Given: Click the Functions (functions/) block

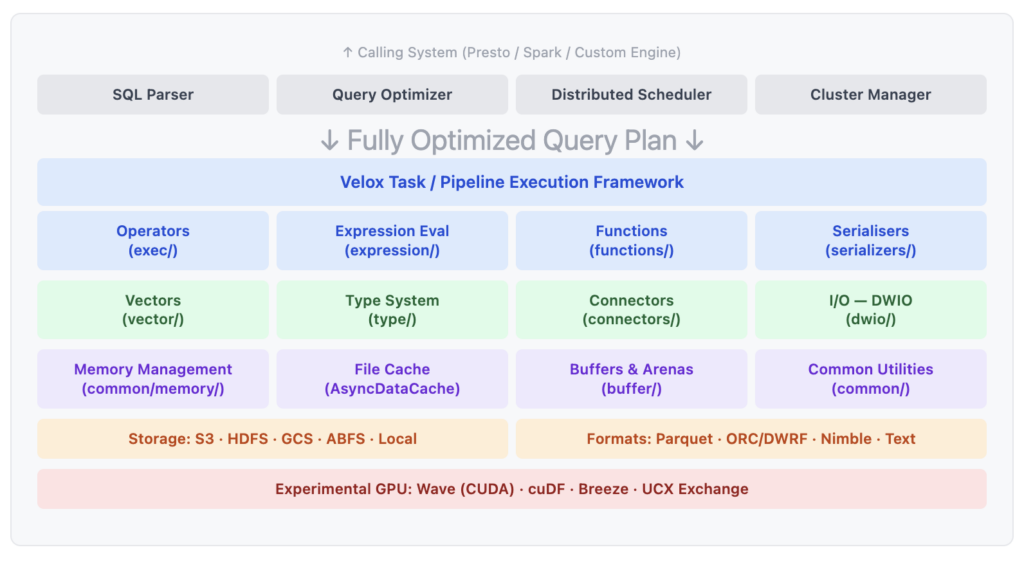Looking at the screenshot, I should (631, 240).
